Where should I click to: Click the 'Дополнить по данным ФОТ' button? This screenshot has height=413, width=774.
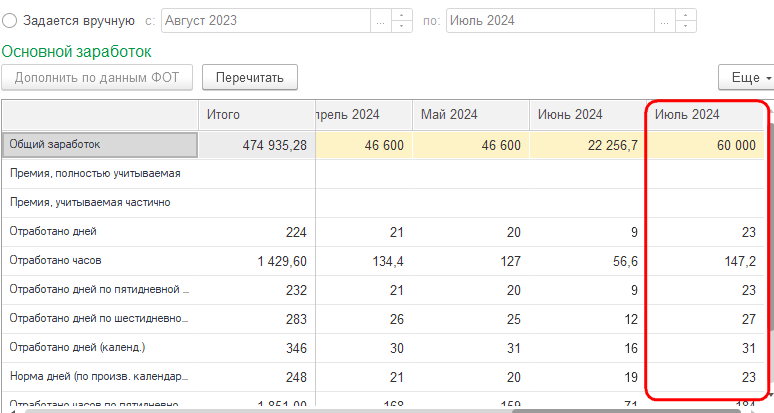(97, 77)
